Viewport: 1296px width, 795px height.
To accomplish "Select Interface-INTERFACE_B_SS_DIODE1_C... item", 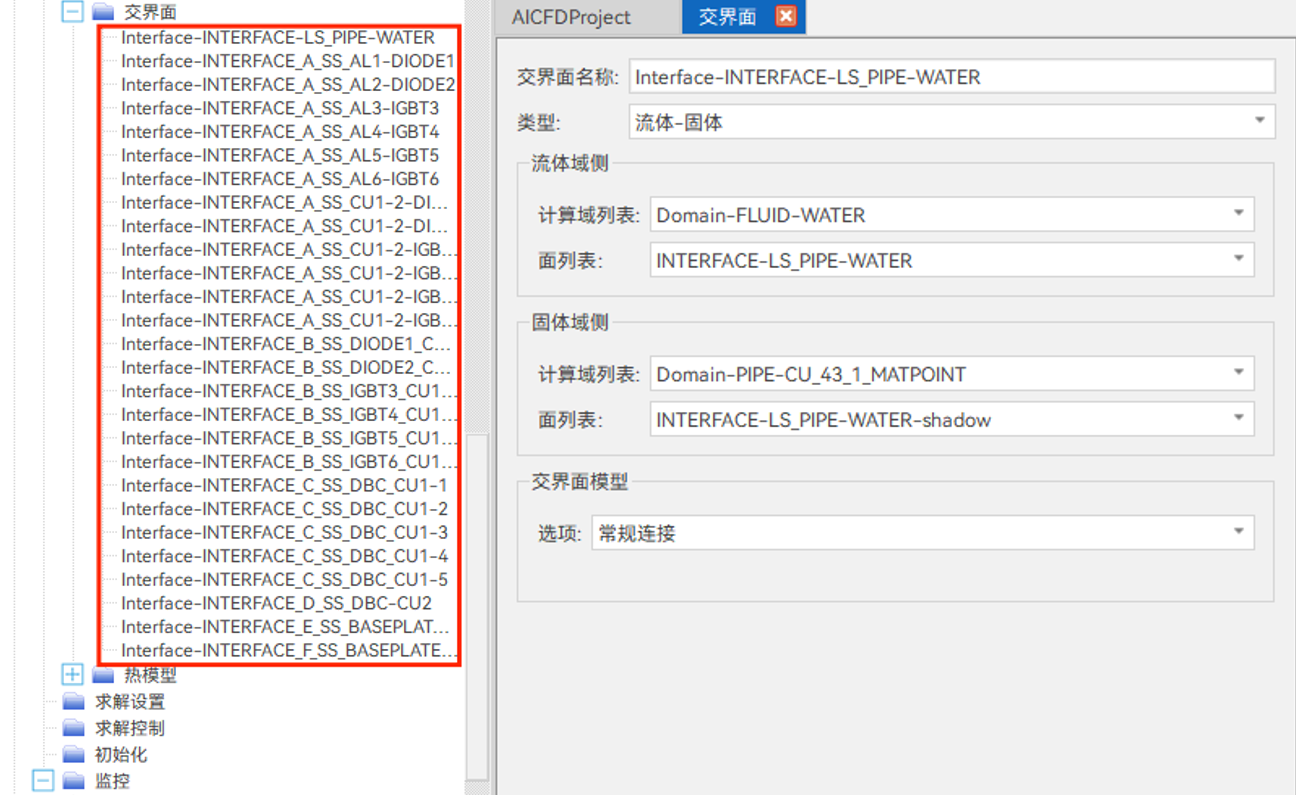I will (286, 344).
